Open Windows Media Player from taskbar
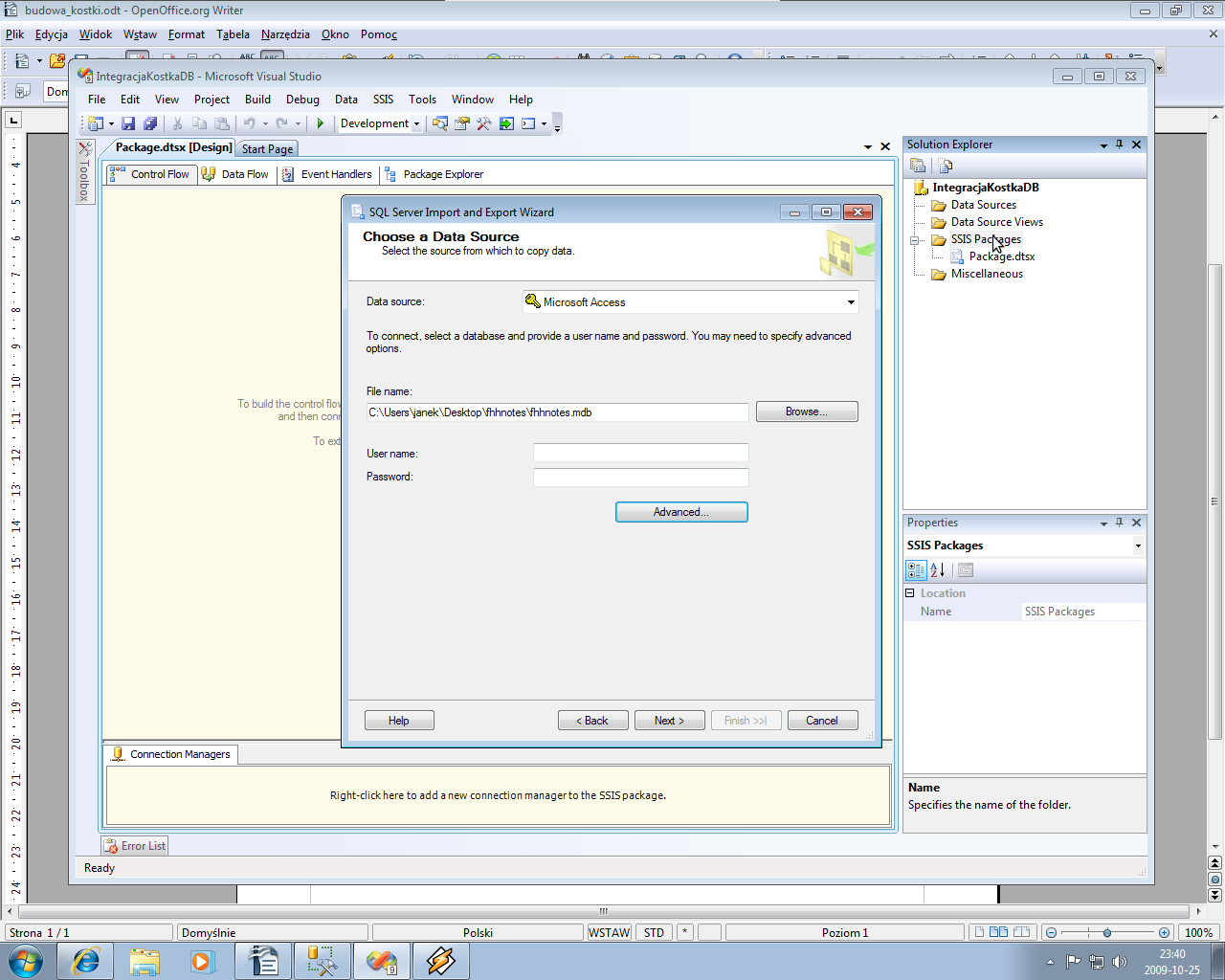The width and height of the screenshot is (1225, 980). (x=203, y=961)
